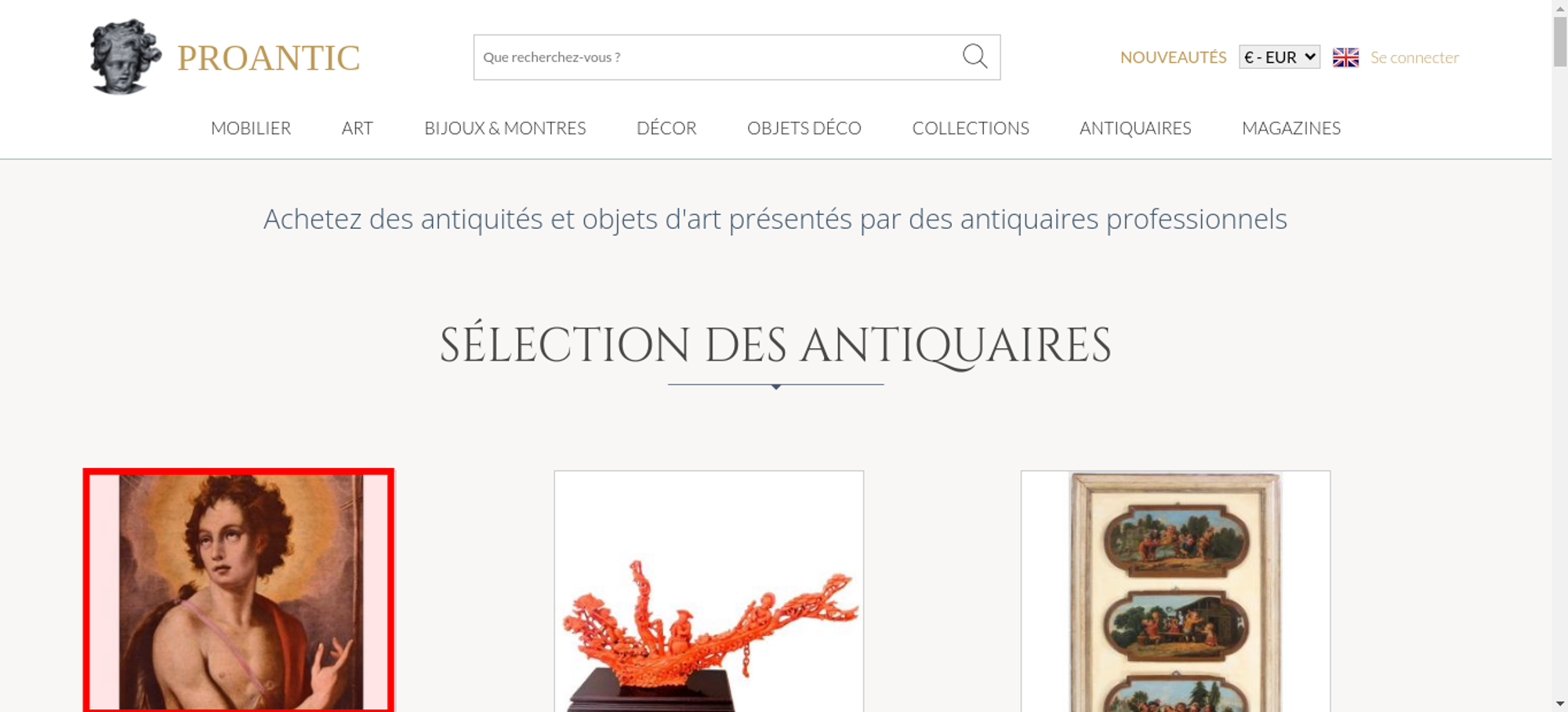1568x712 pixels.
Task: Switch language with the UK flag icon
Action: point(1345,57)
